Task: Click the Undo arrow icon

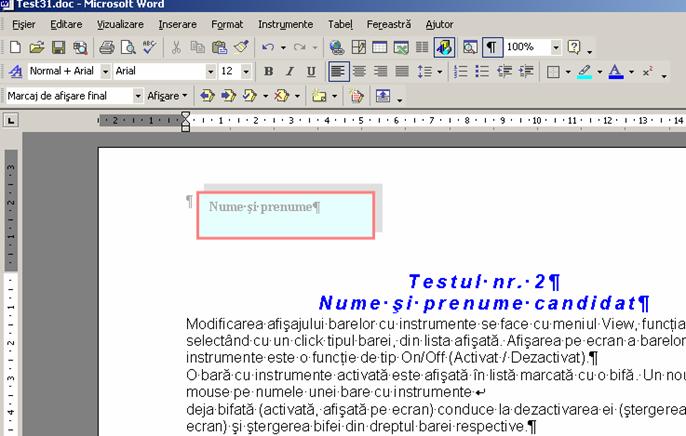Action: pos(267,47)
